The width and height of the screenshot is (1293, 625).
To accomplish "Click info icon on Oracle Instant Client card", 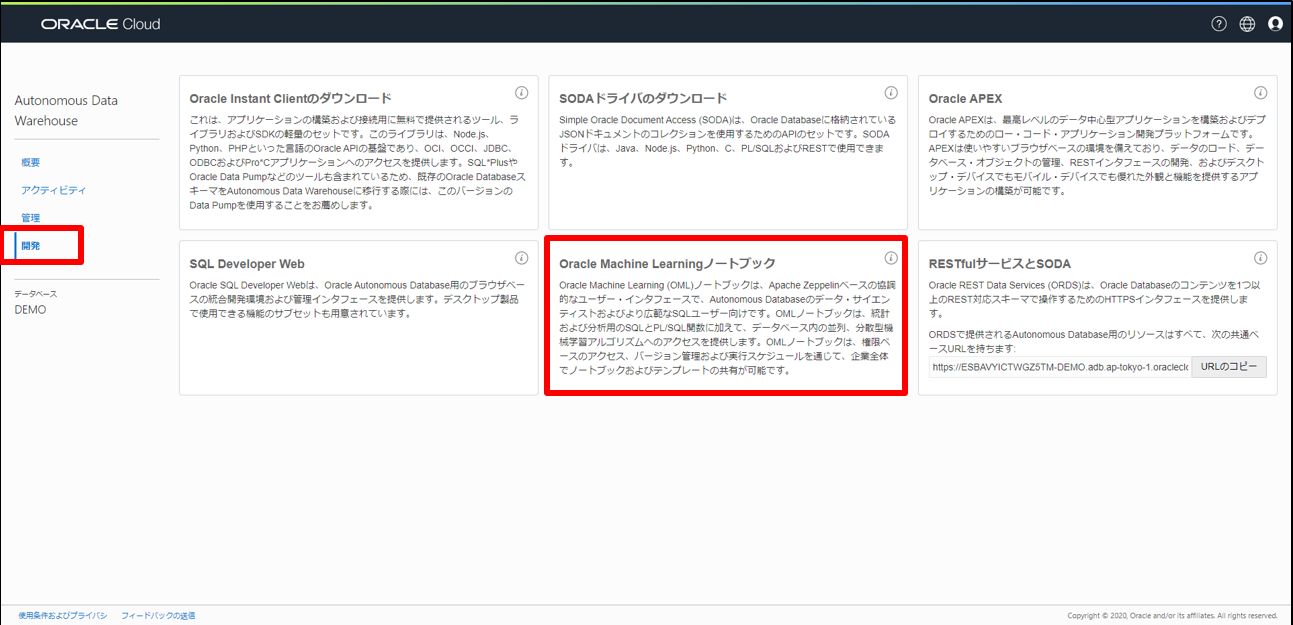I will pos(521,93).
